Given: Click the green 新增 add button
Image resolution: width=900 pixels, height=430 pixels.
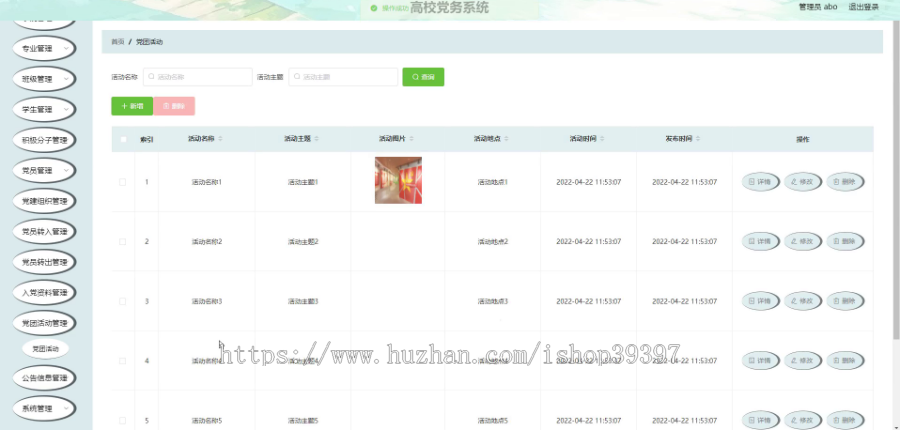Looking at the screenshot, I should tap(132, 106).
